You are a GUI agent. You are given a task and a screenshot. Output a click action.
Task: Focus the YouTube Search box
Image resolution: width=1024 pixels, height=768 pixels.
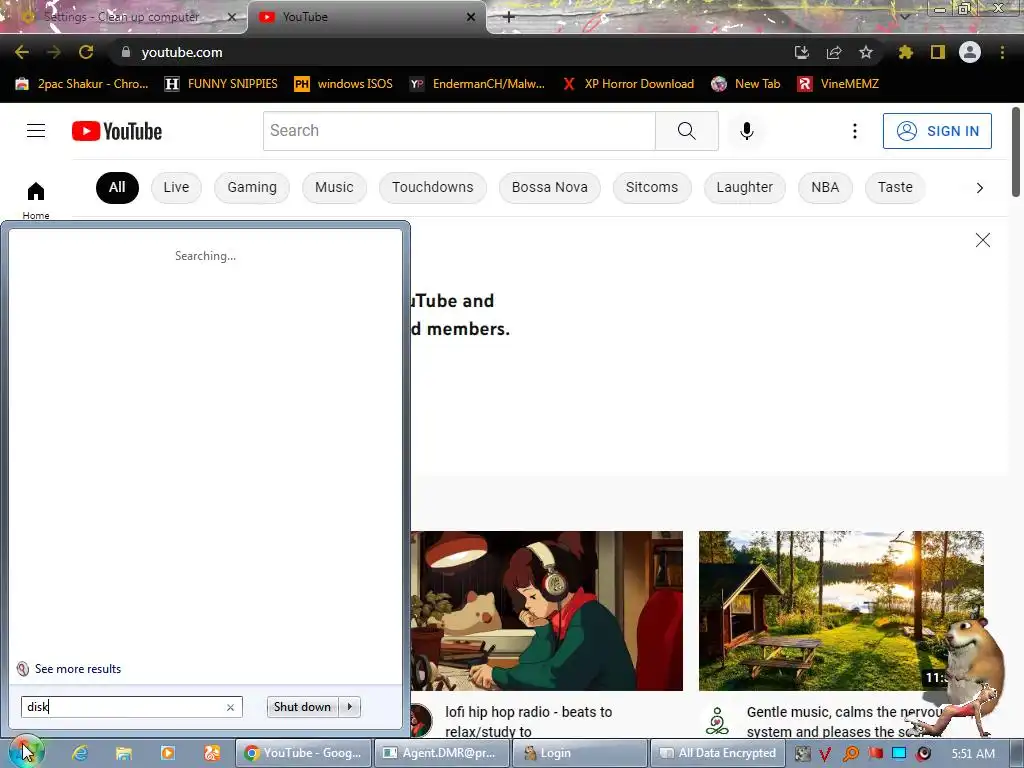point(459,131)
